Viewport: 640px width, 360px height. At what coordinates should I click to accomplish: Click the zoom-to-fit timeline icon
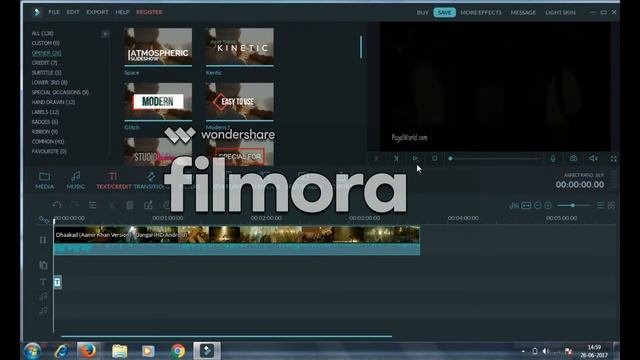pyautogui.click(x=526, y=205)
